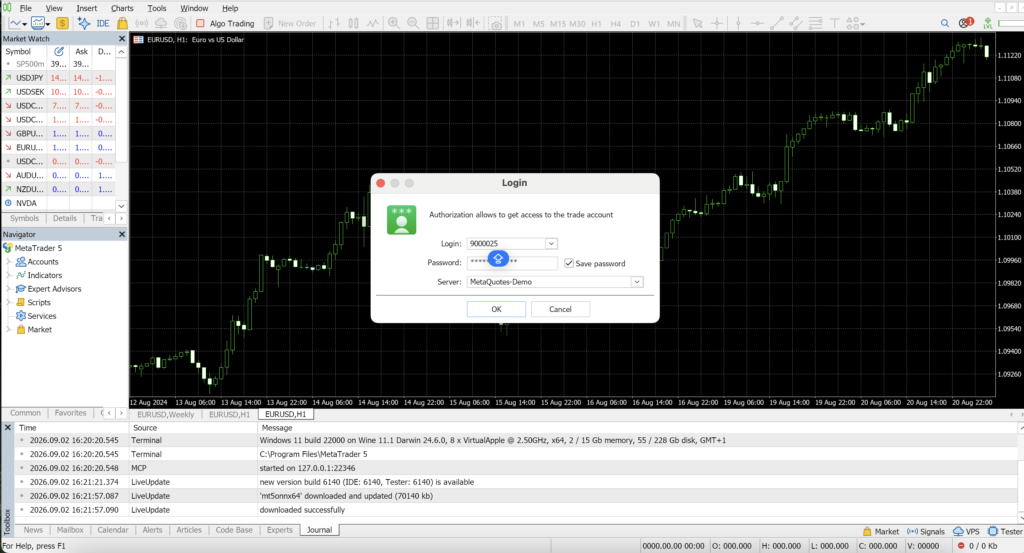Open the Server dropdown list

[637, 282]
